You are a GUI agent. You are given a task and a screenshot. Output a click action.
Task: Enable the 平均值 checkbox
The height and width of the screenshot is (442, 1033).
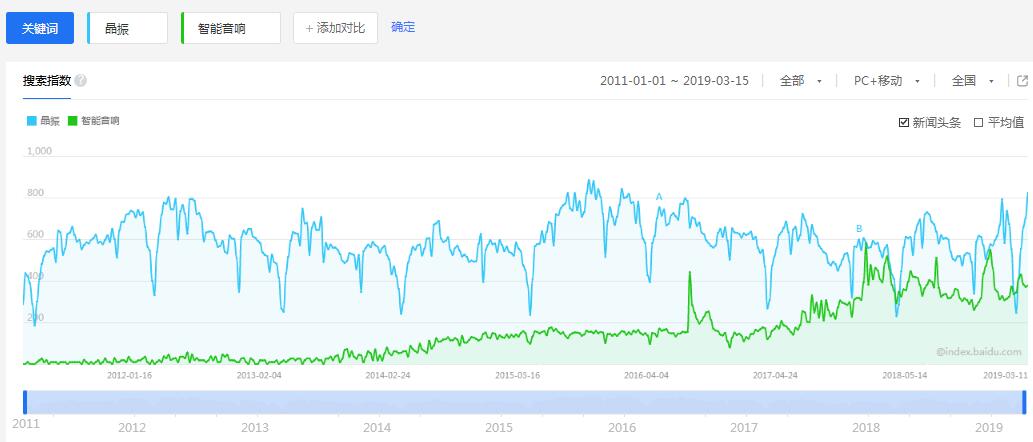[x=979, y=123]
